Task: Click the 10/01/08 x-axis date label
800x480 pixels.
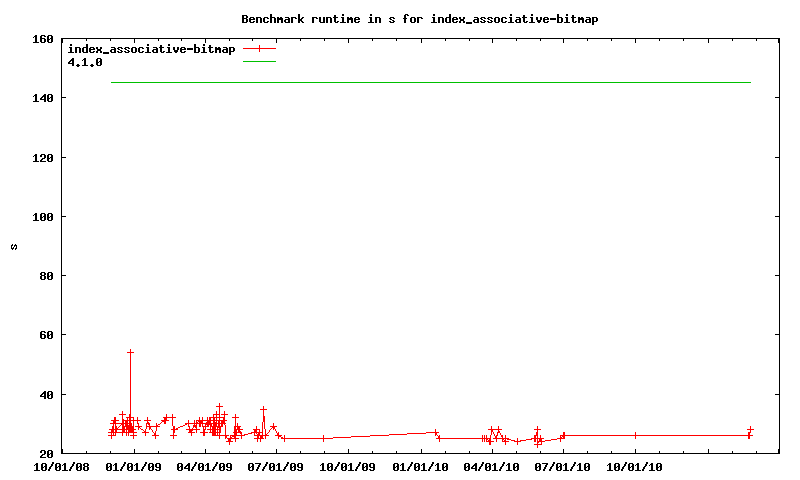Action: [62, 465]
